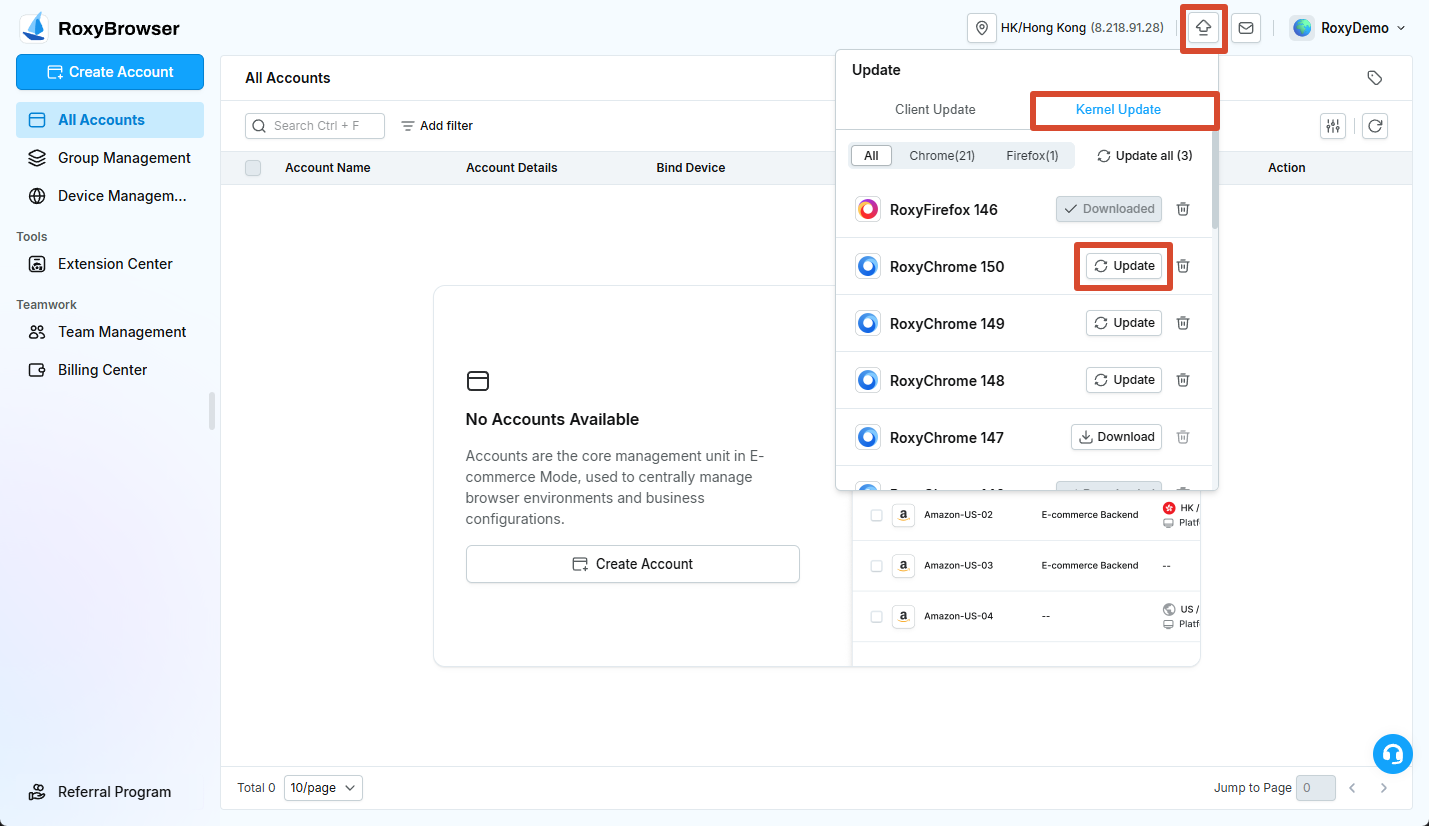Image resolution: width=1429 pixels, height=826 pixels.
Task: Click the Account Details column header
Action: pos(512,168)
